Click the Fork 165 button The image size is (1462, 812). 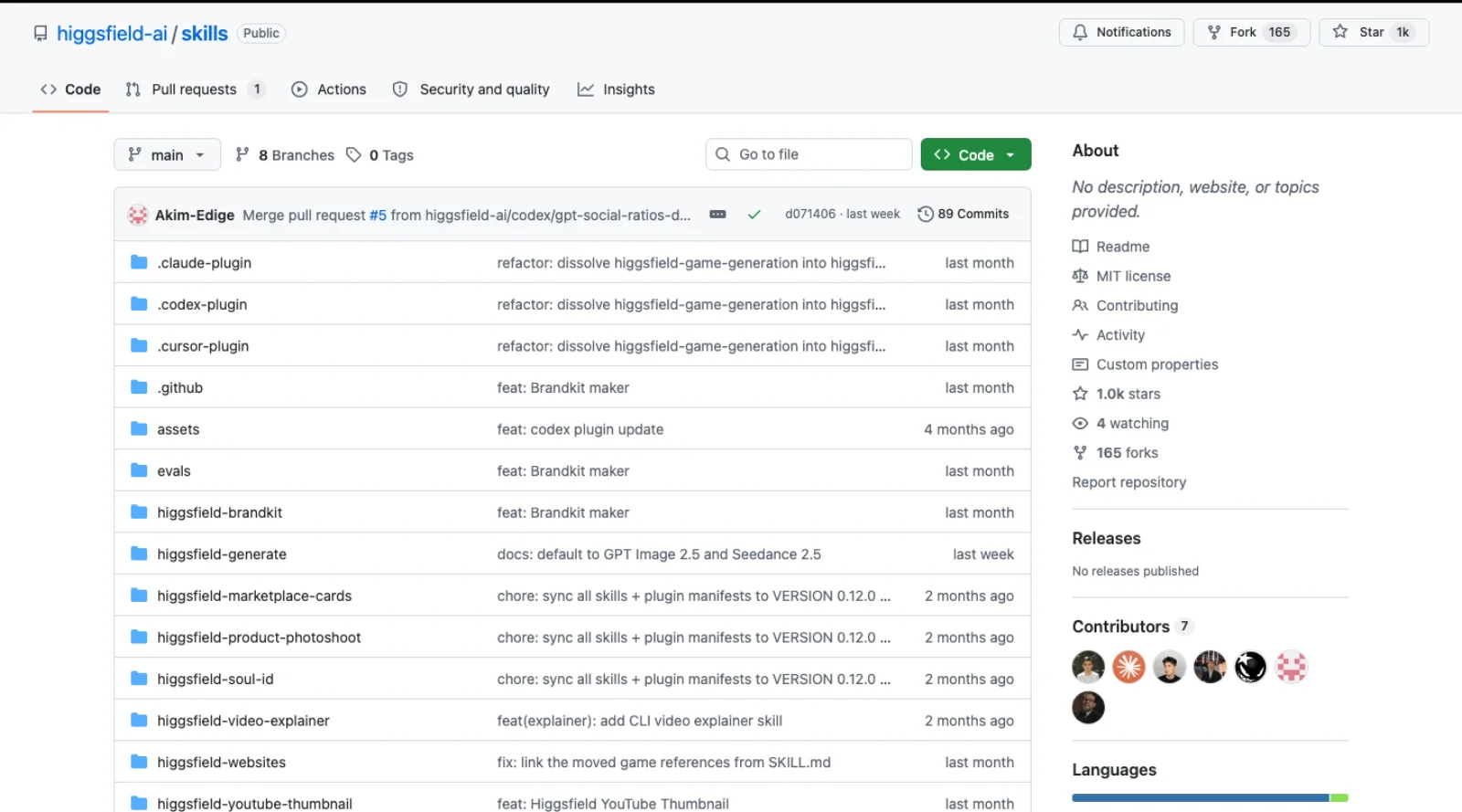[x=1252, y=32]
